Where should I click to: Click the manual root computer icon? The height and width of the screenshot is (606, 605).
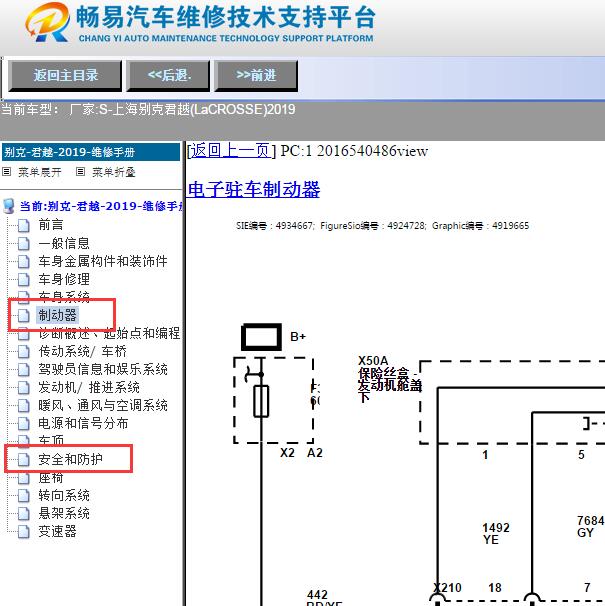pos(9,206)
